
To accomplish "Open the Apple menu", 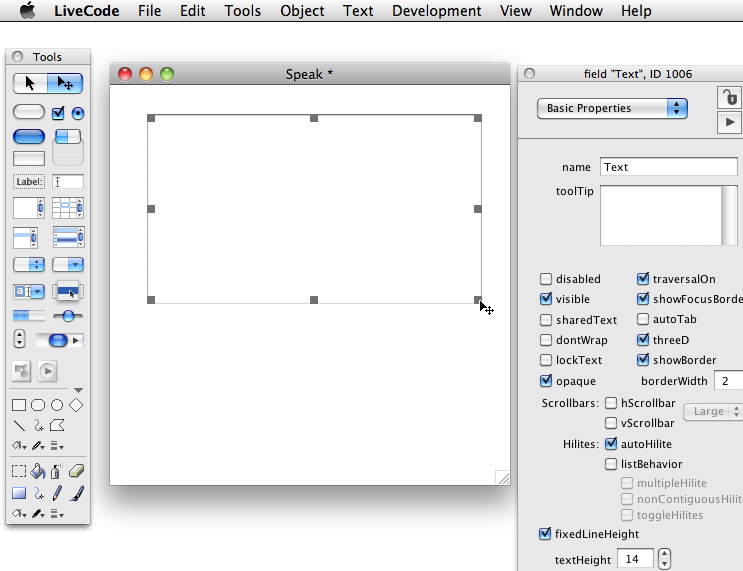I will [27, 10].
